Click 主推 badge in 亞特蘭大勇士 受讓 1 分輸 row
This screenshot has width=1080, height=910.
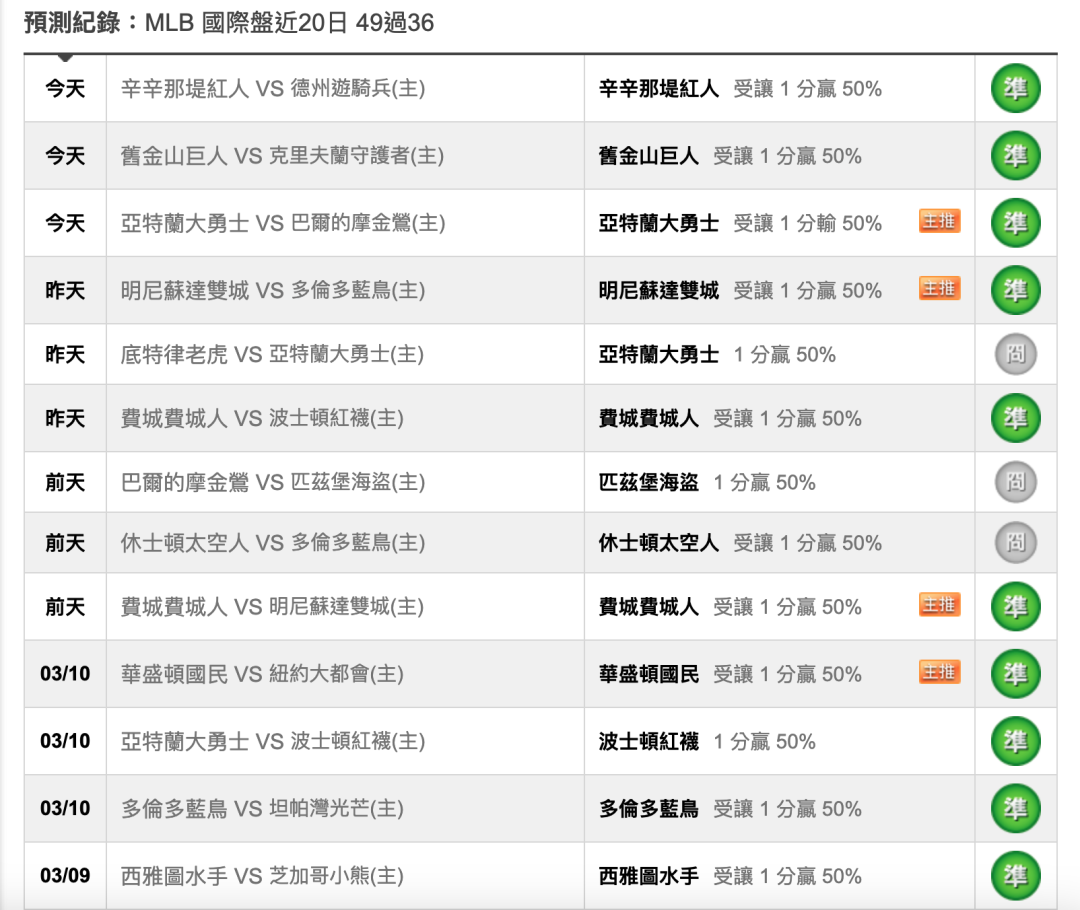pos(939,221)
